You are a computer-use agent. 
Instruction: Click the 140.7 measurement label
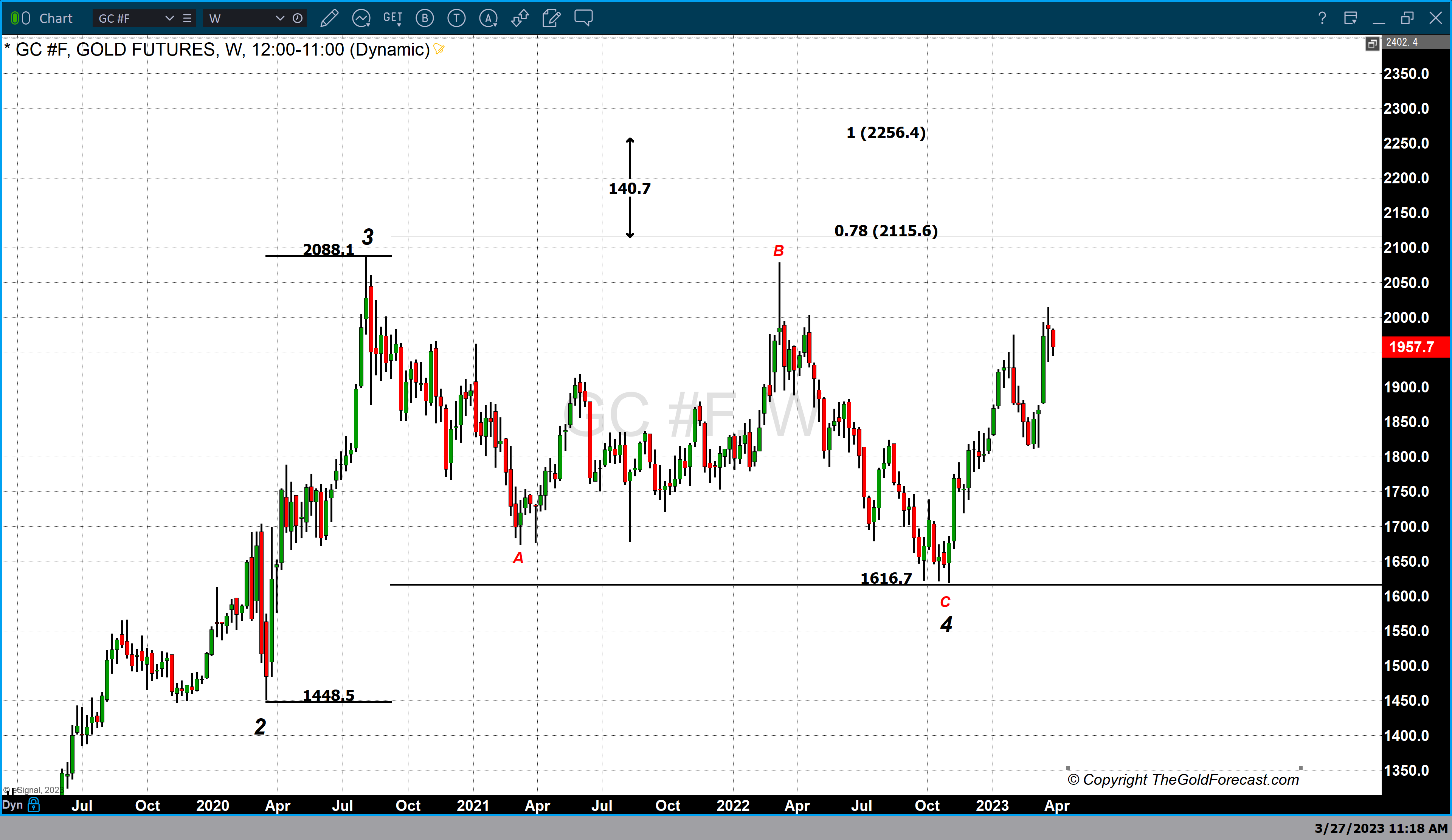[x=630, y=188]
